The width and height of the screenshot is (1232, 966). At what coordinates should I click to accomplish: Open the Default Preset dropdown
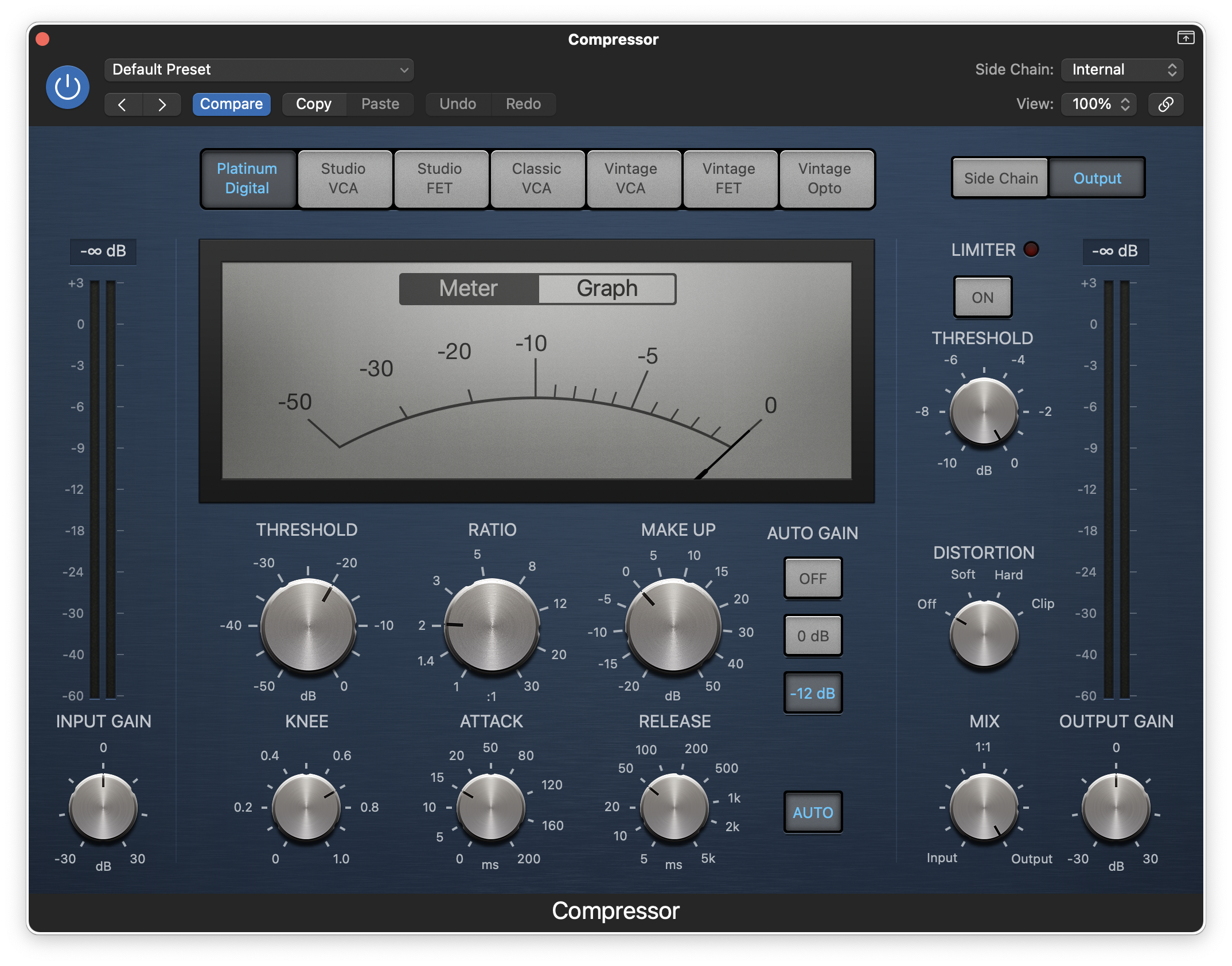[259, 70]
